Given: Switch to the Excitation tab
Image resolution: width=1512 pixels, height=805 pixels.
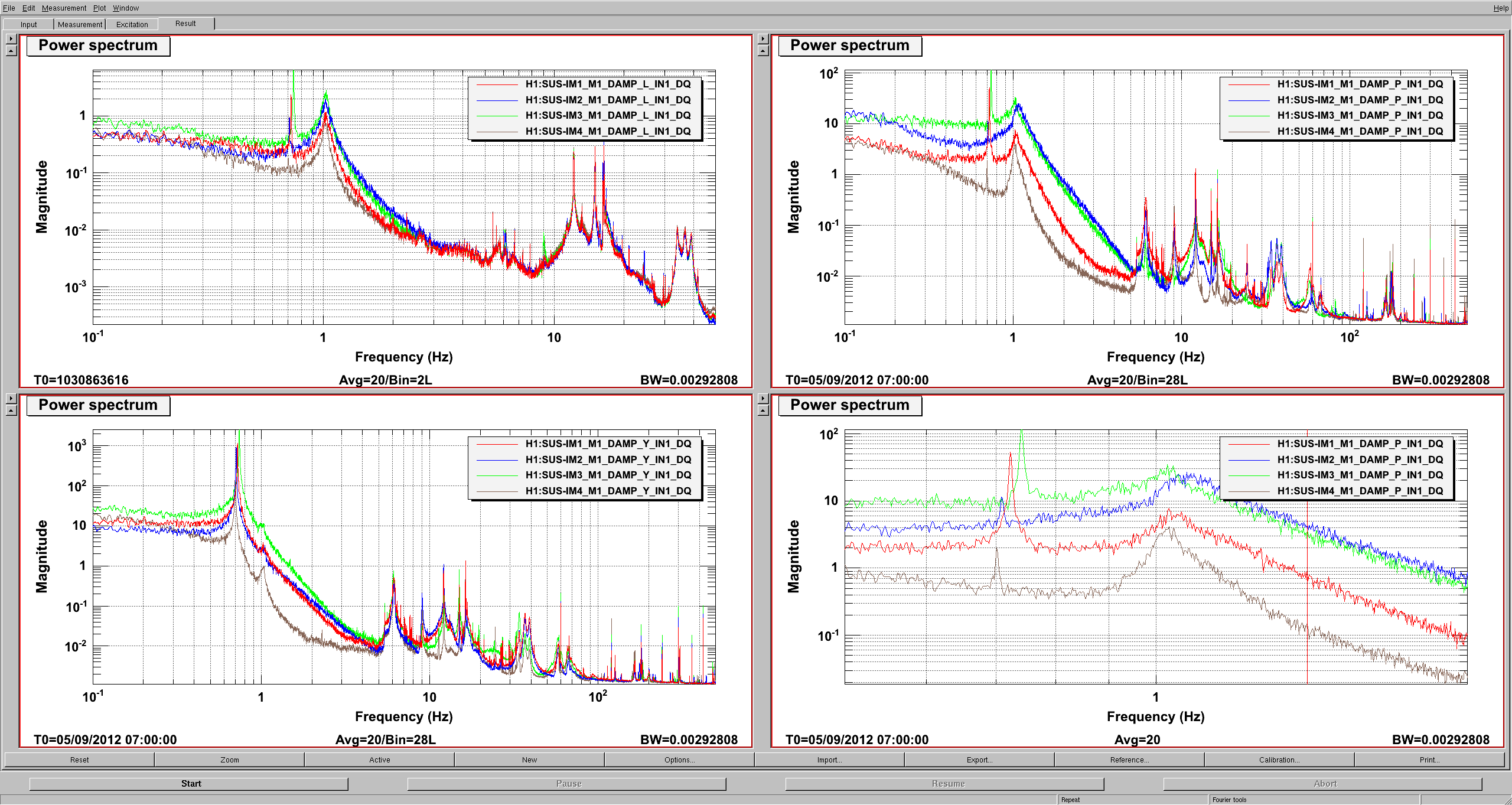Looking at the screenshot, I should [132, 24].
